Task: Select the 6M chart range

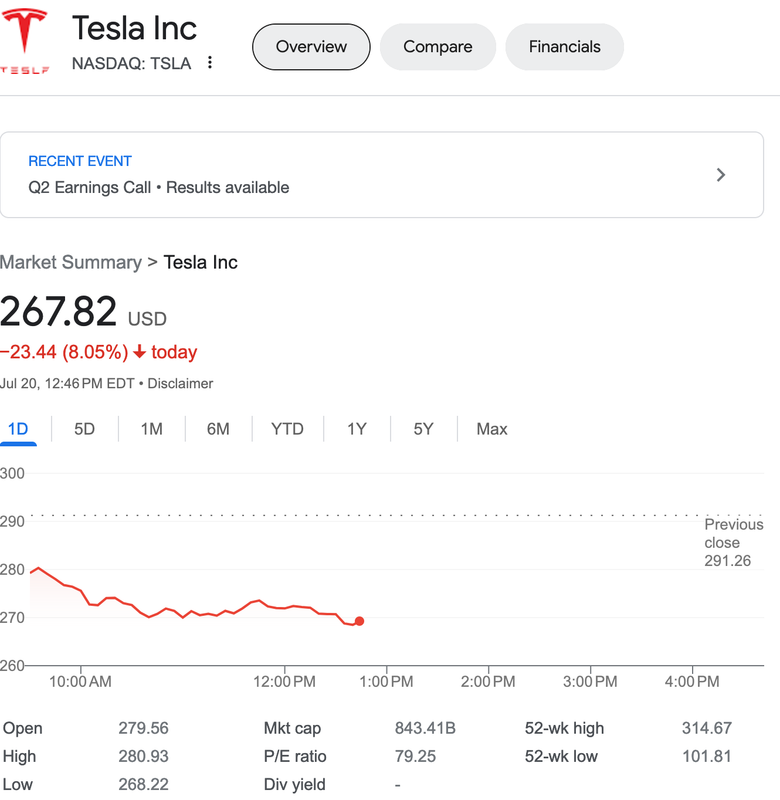Action: point(218,429)
